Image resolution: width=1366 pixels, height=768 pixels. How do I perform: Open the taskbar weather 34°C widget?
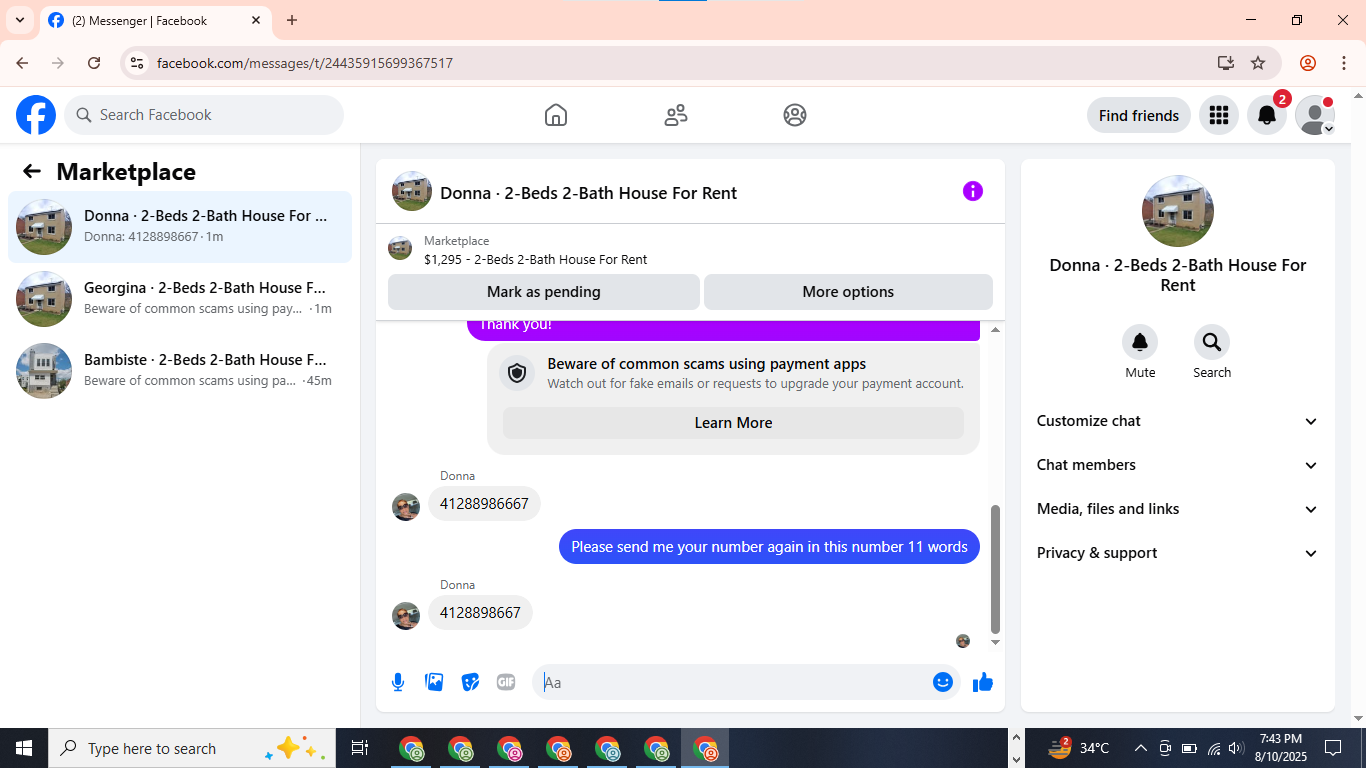(1079, 748)
